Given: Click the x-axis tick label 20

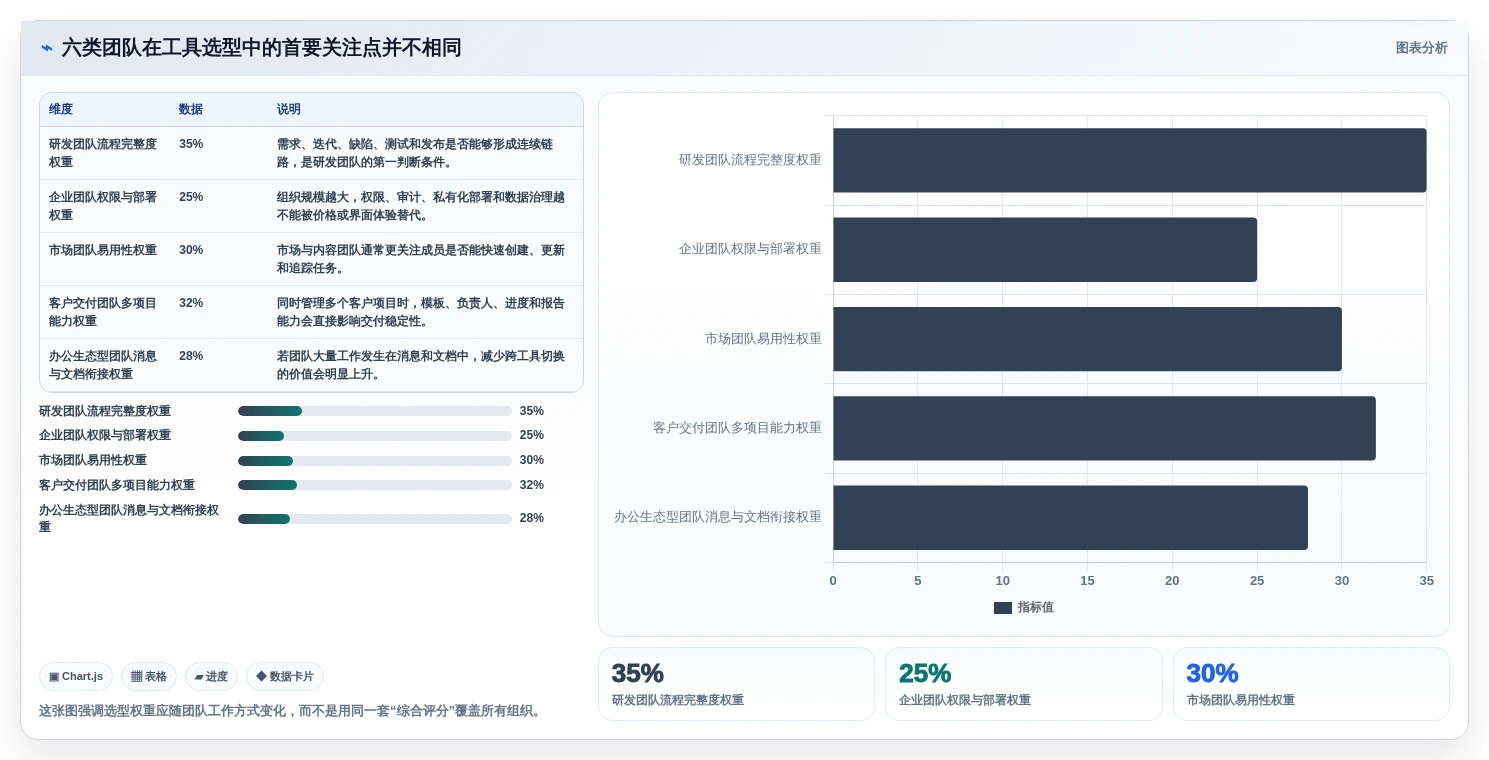Looking at the screenshot, I should click(x=1172, y=581).
